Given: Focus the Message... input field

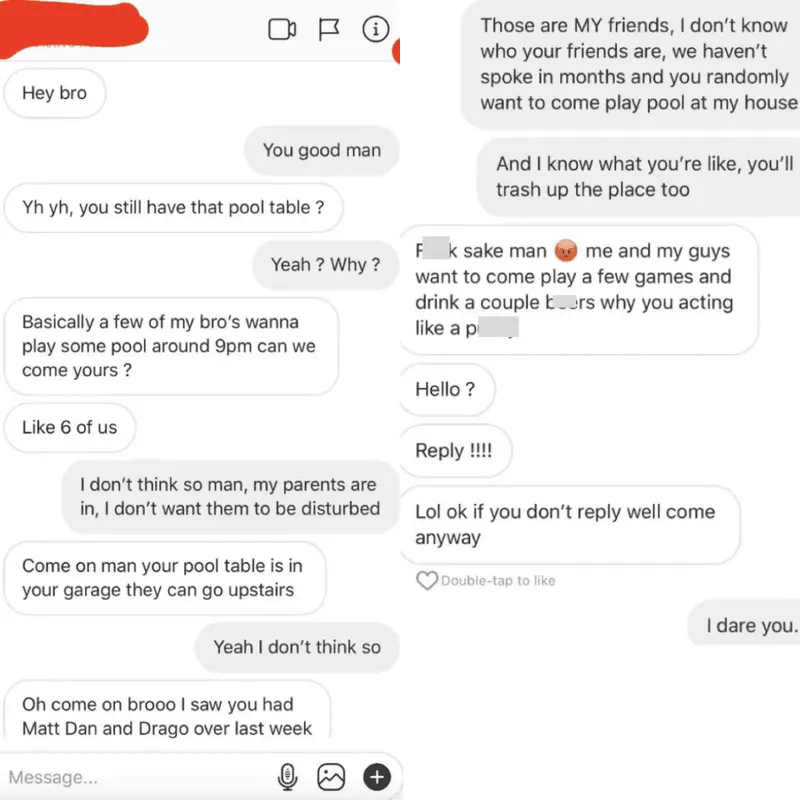Looking at the screenshot, I should (x=138, y=777).
